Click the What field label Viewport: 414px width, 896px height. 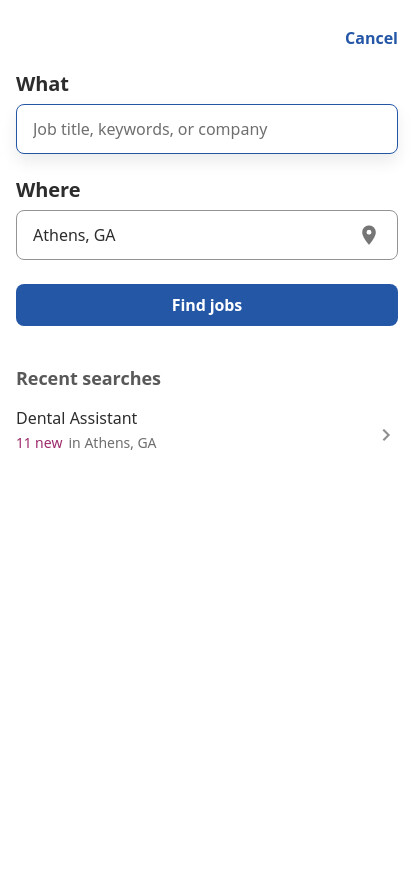pyautogui.click(x=42, y=84)
